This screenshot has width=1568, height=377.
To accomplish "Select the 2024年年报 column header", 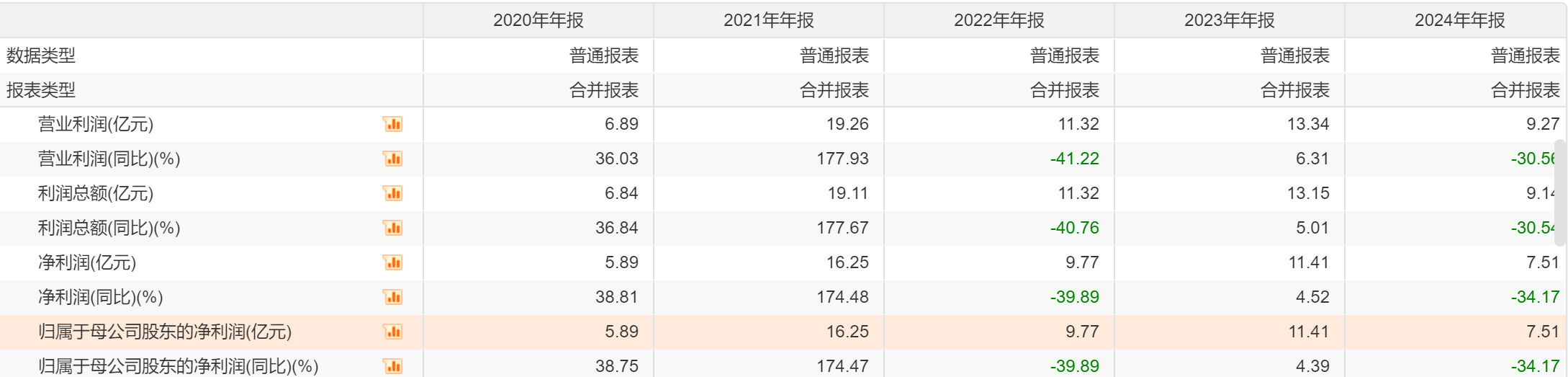I will (x=1459, y=20).
